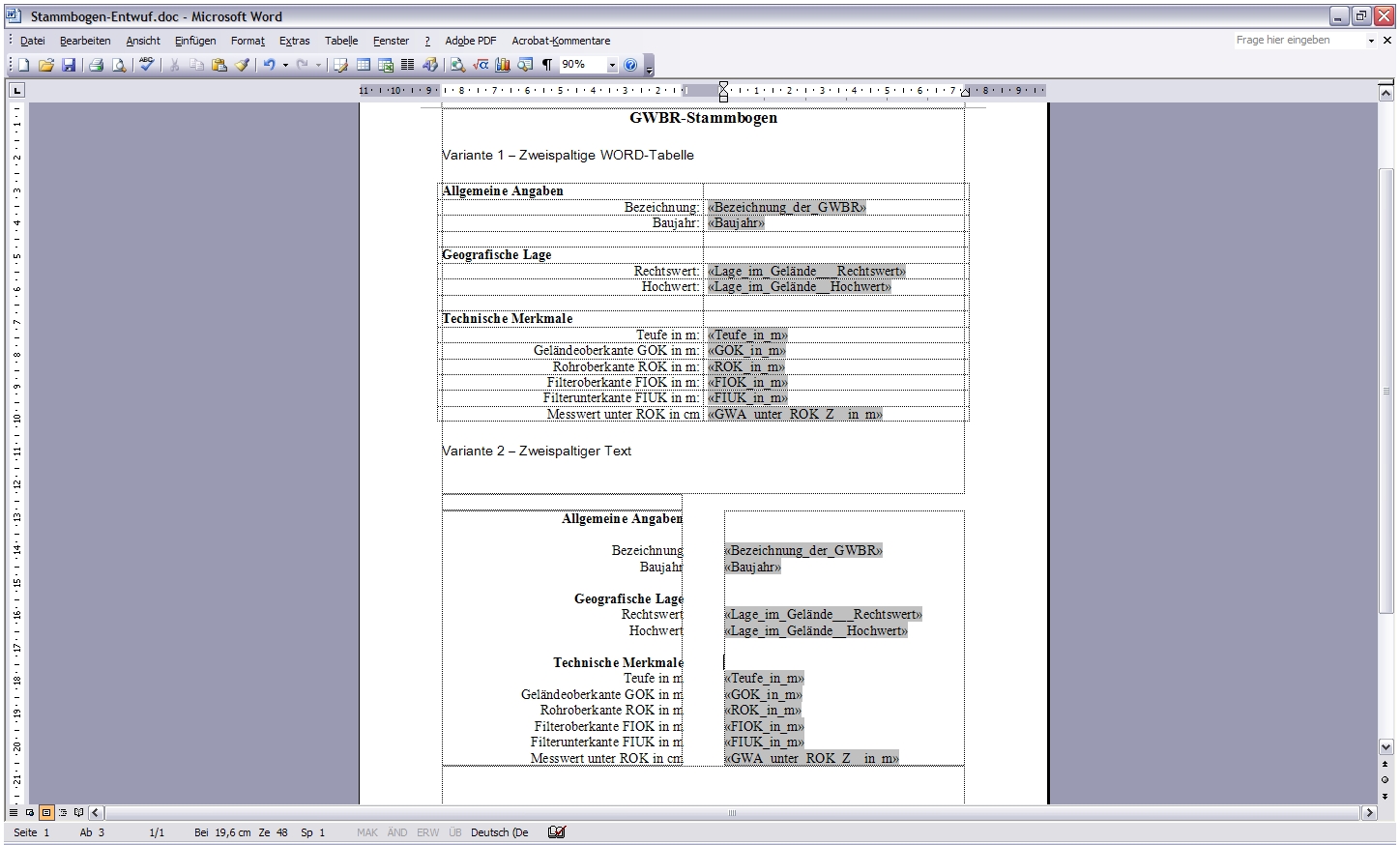This screenshot has width=1400, height=845.
Task: Click the Copy icon in the toolbar
Action: 196,65
